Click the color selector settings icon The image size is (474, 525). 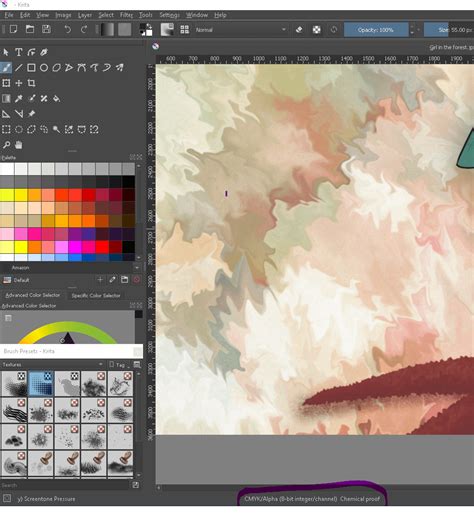(x=8, y=318)
